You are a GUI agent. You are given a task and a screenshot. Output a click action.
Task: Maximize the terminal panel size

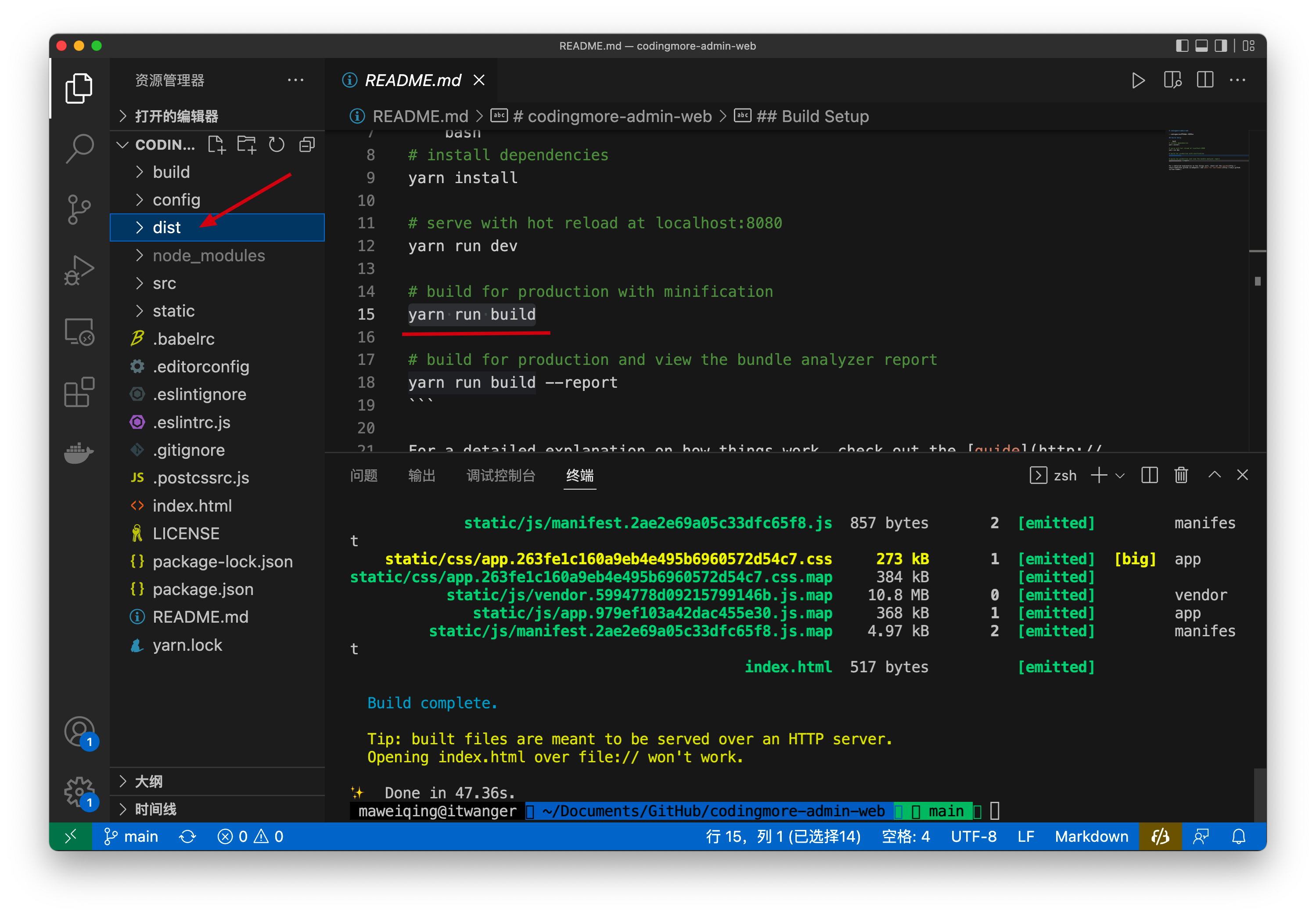click(x=1215, y=475)
